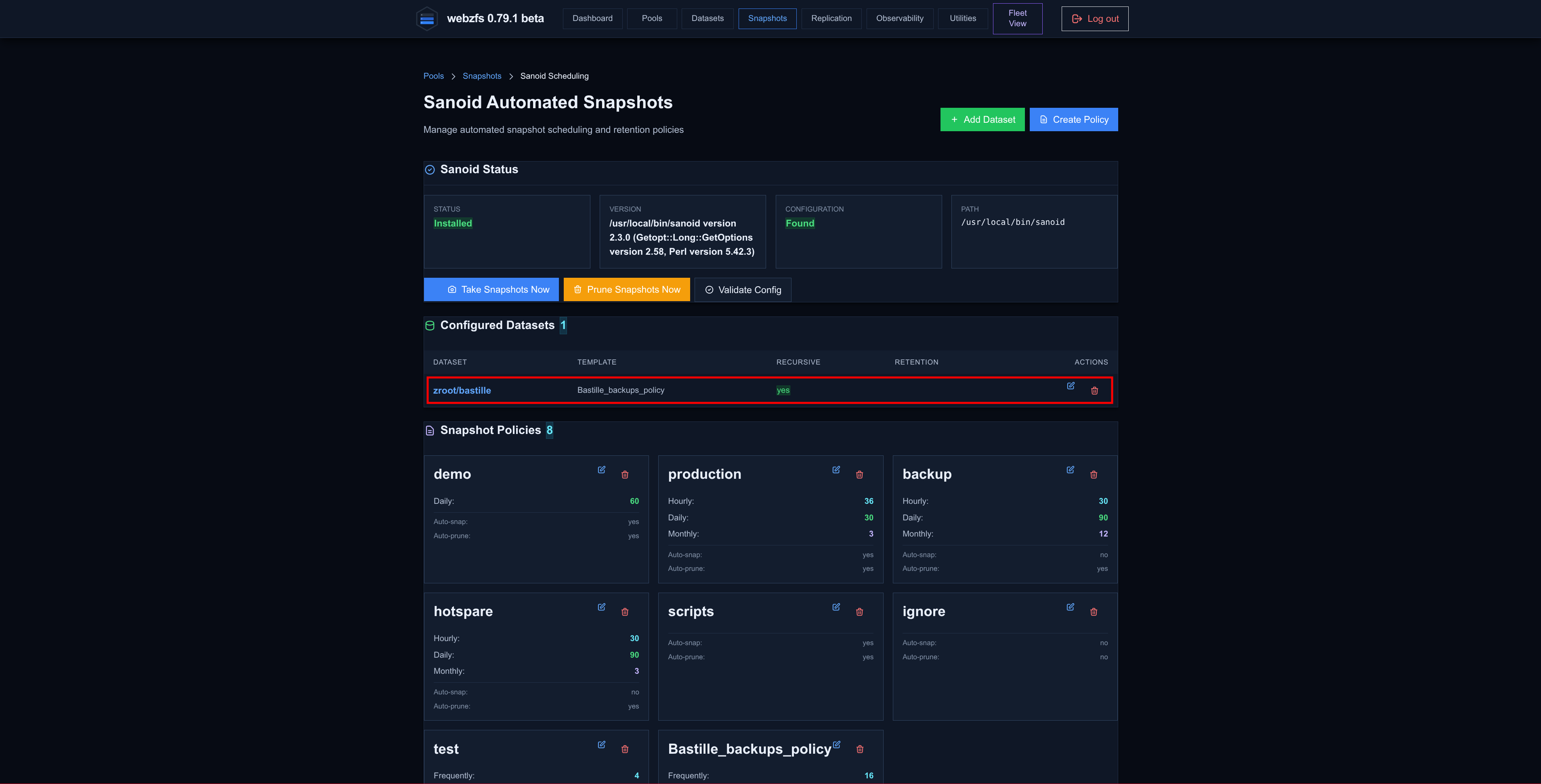Delete the zroot/bastille dataset row

(1094, 390)
